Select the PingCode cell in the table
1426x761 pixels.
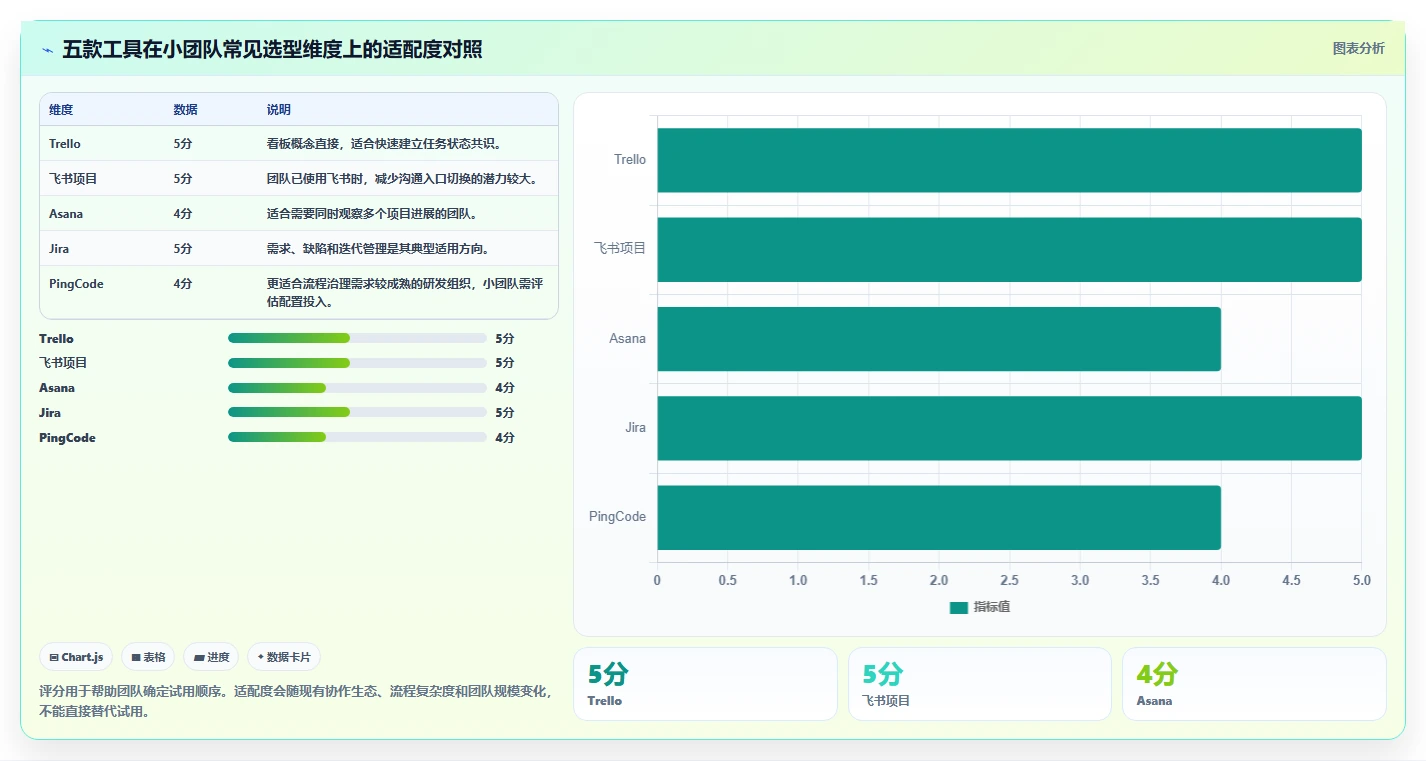click(76, 284)
